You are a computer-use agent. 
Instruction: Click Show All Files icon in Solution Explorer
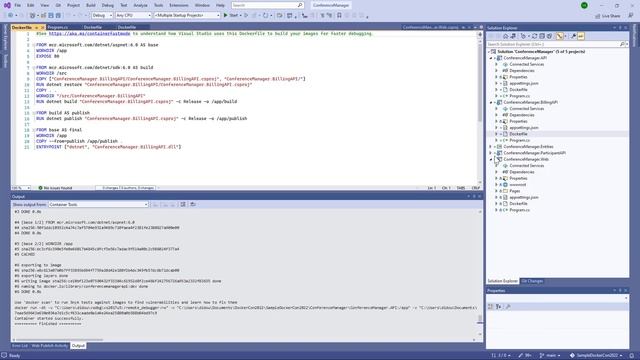[549, 36]
